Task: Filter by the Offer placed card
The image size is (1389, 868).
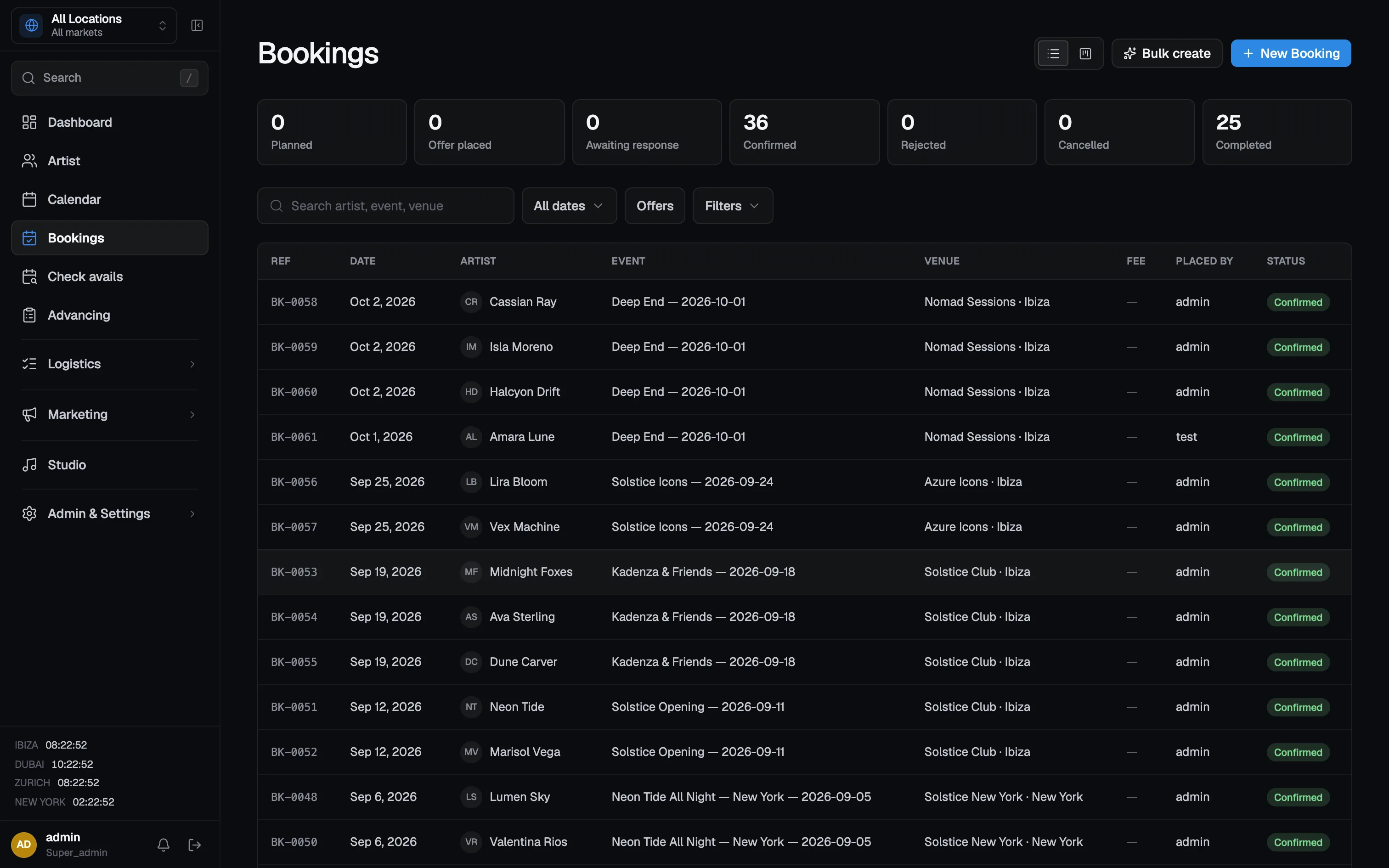Action: coord(489,132)
